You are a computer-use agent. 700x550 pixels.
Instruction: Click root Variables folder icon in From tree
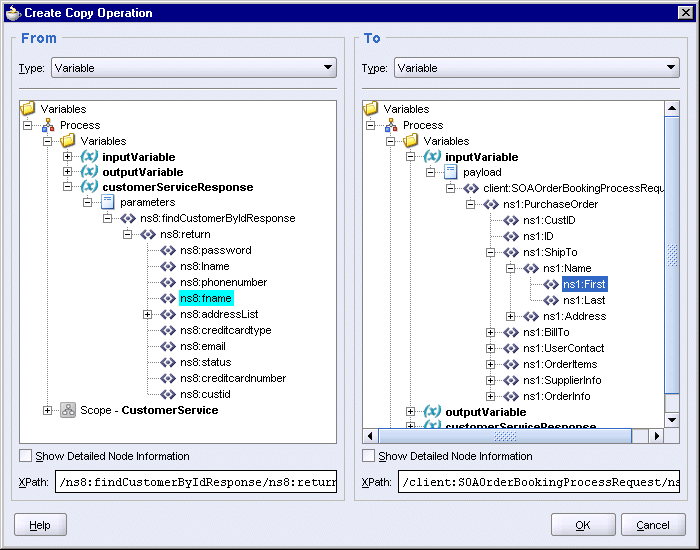28,108
